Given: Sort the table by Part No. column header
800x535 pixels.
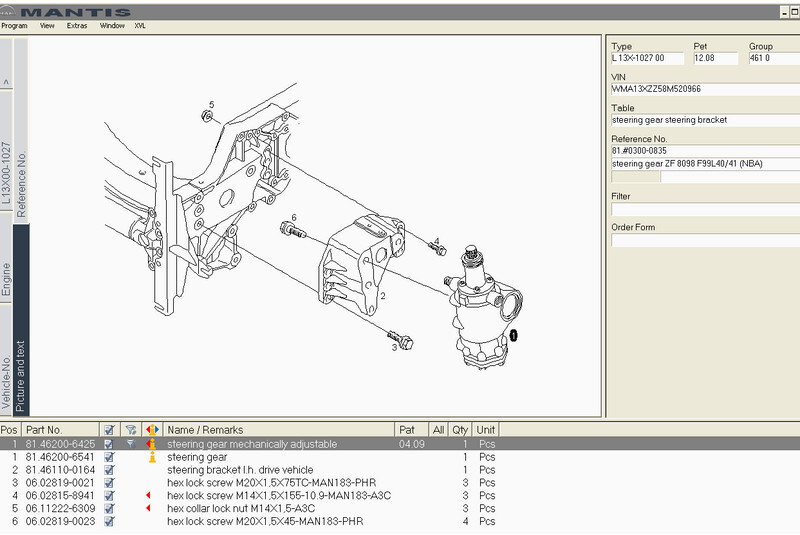Looking at the screenshot, I should point(45,430).
